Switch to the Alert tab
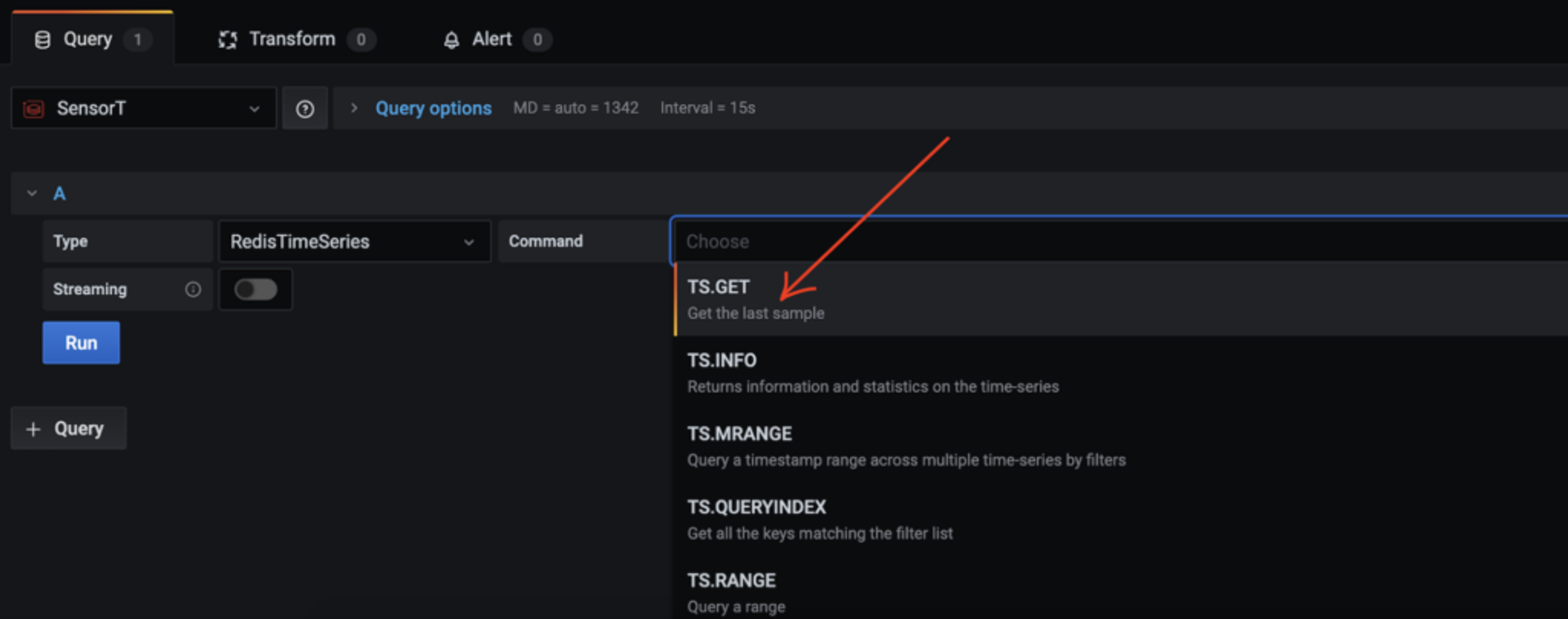The width and height of the screenshot is (1568, 619). click(x=492, y=40)
